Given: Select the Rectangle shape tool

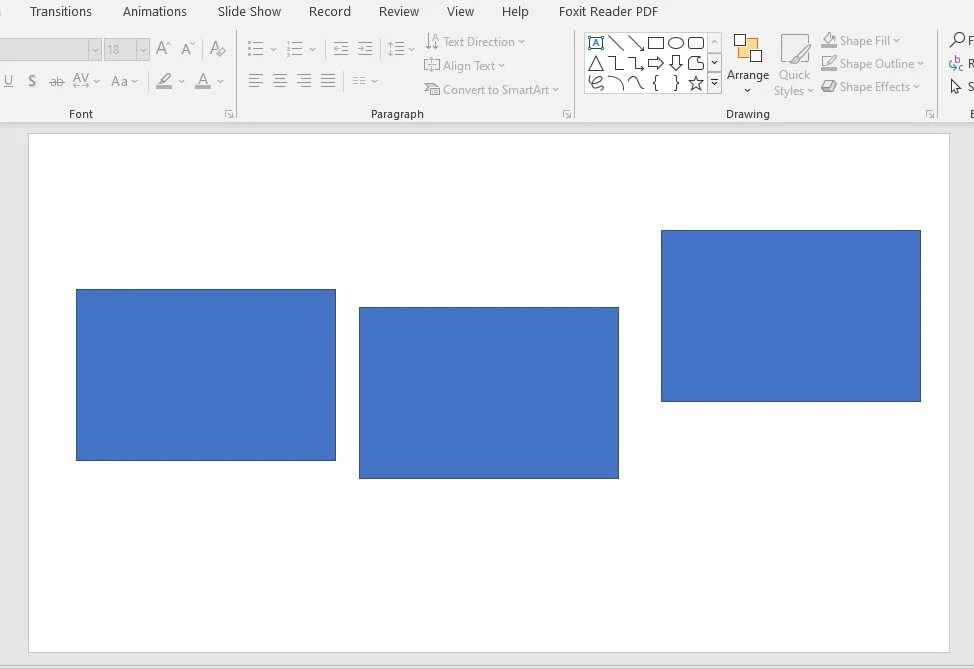Looking at the screenshot, I should click(x=656, y=42).
